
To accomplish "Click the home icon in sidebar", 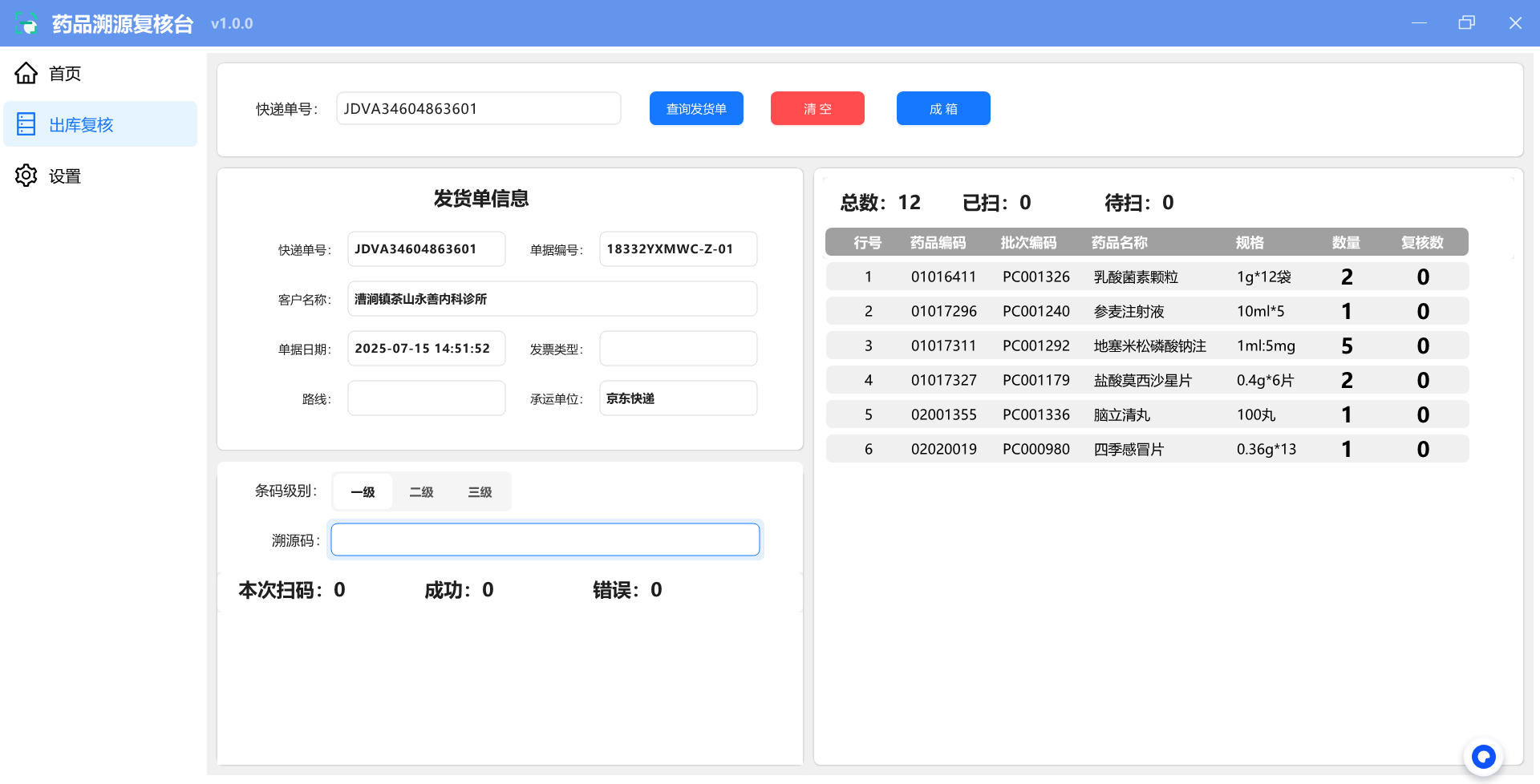I will (x=26, y=73).
